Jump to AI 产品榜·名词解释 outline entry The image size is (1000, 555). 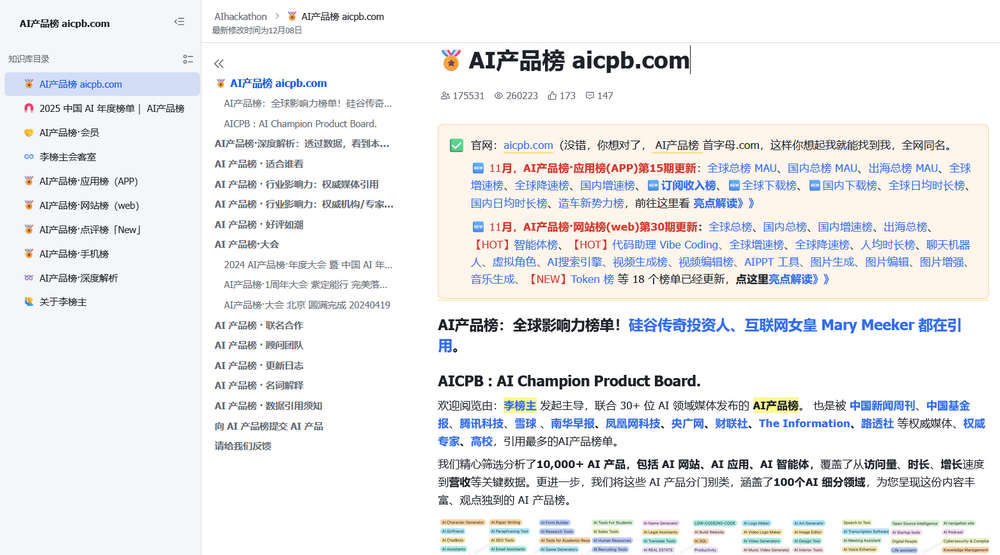coord(259,385)
